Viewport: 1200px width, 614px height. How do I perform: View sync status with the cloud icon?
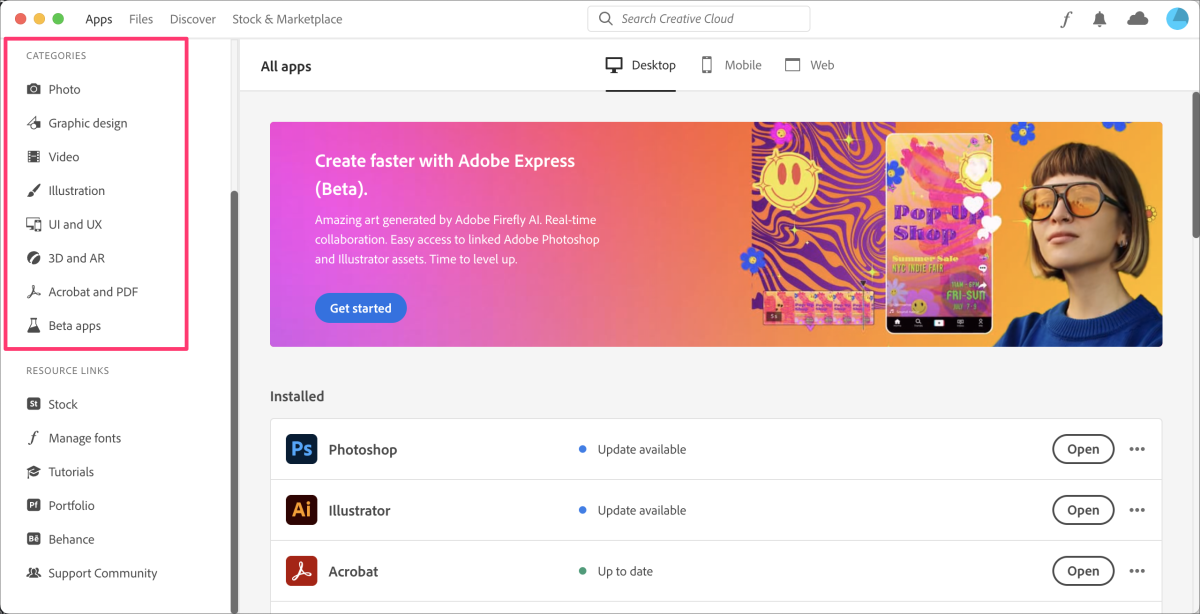[x=1137, y=18]
